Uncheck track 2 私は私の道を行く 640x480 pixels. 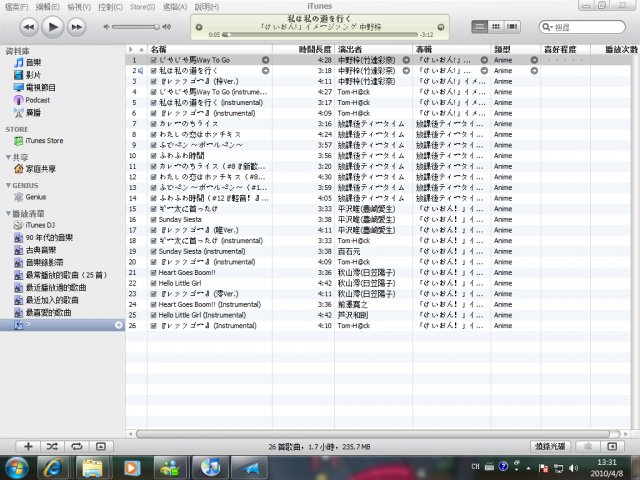click(x=153, y=71)
